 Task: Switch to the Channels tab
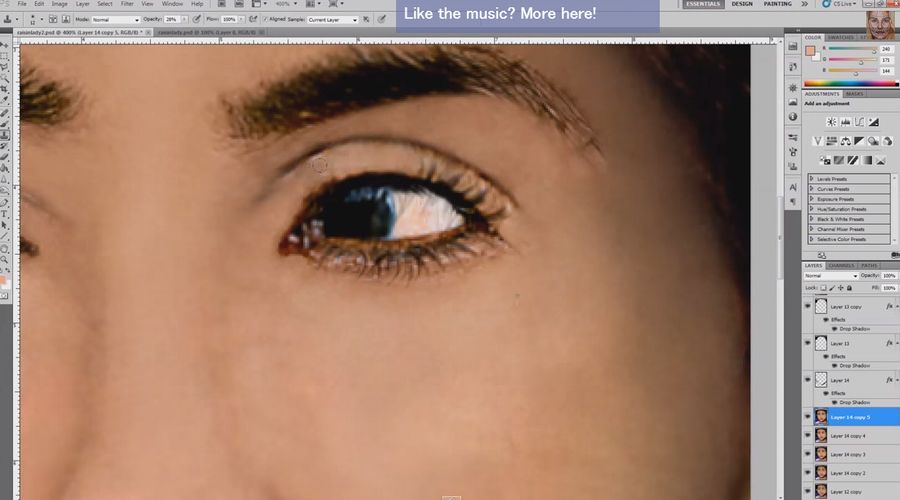coord(841,266)
